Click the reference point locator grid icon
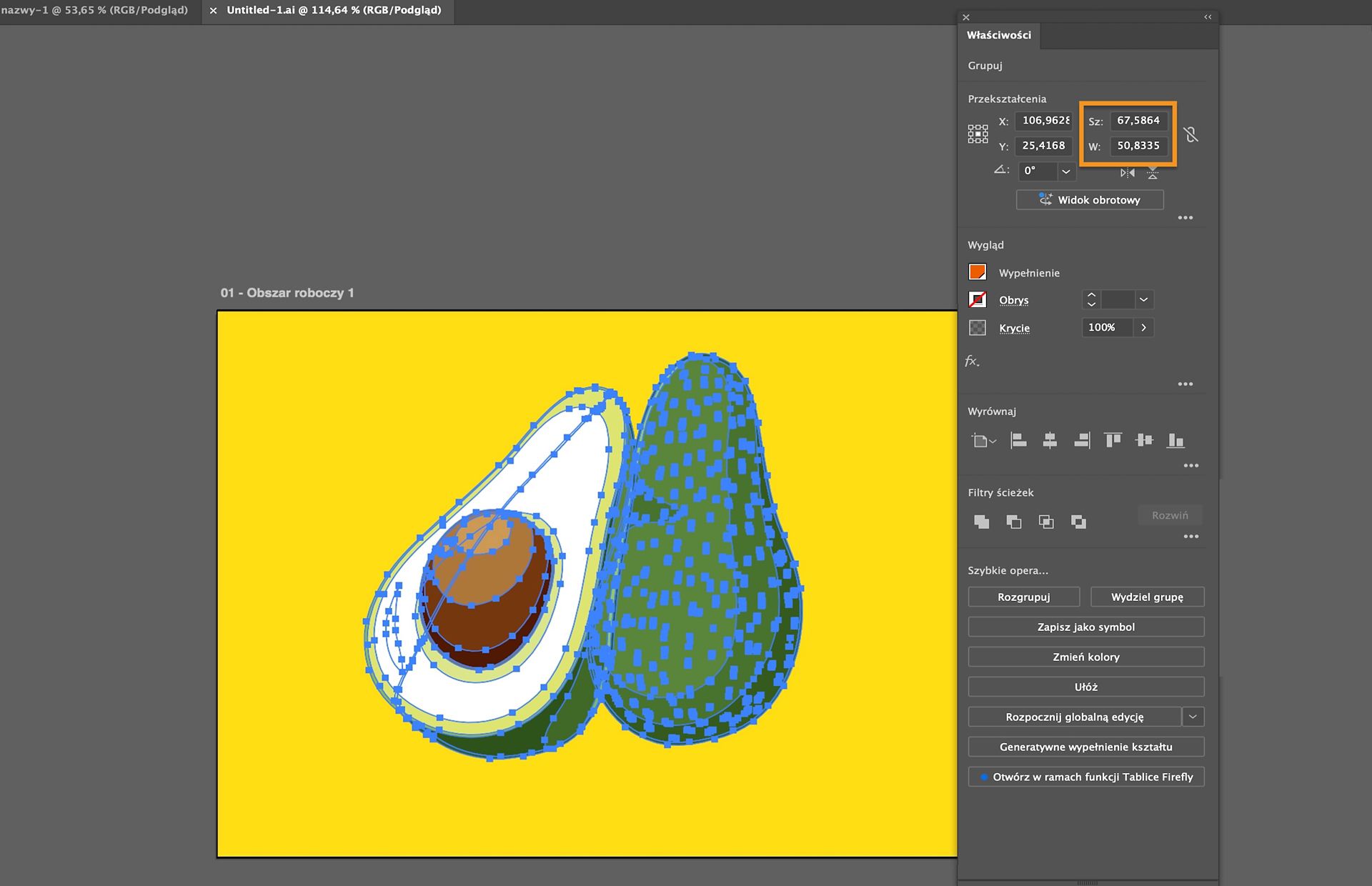The width and height of the screenshot is (1372, 886). [x=978, y=134]
